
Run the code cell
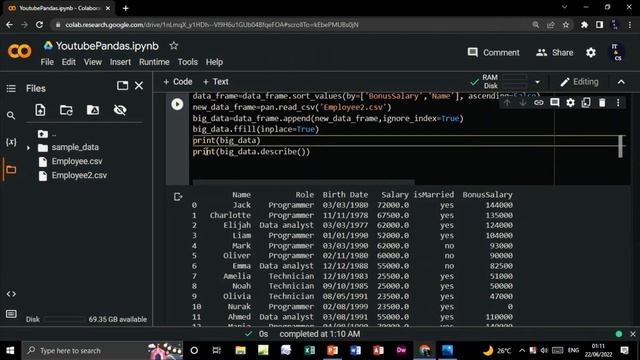coord(177,104)
